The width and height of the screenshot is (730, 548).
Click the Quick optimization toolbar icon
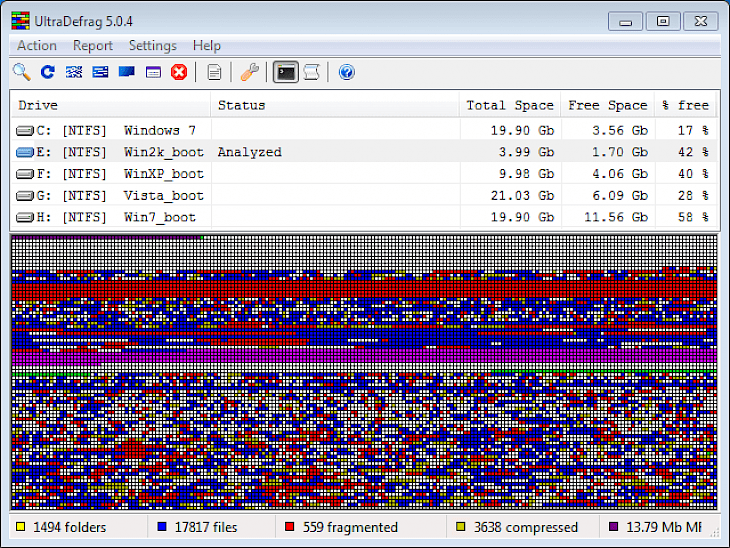(100, 72)
